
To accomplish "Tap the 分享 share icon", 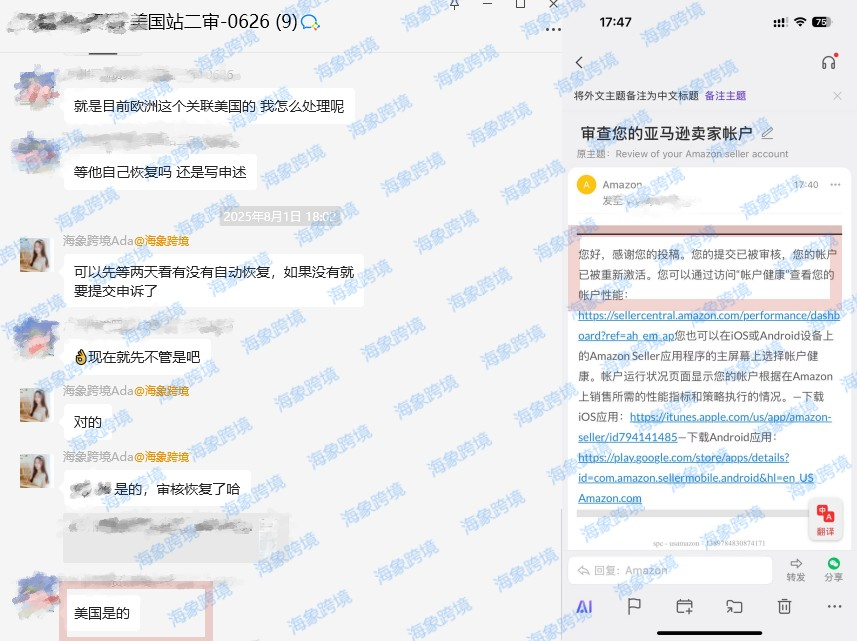I will (833, 570).
